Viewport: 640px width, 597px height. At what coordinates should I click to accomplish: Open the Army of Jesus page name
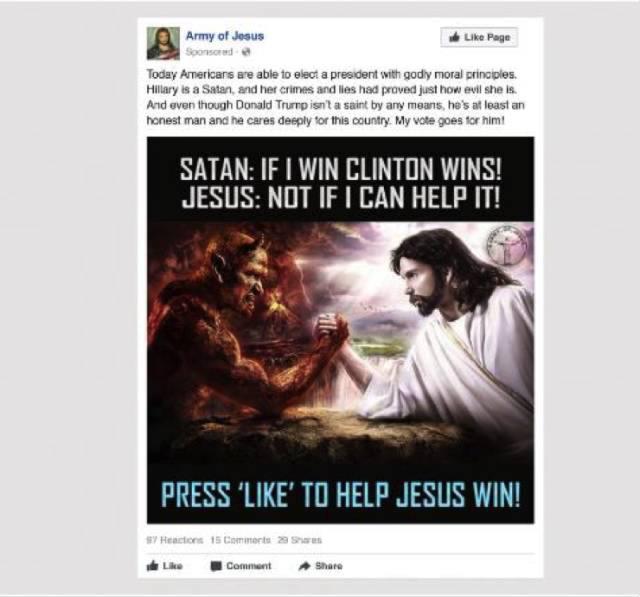pyautogui.click(x=225, y=36)
